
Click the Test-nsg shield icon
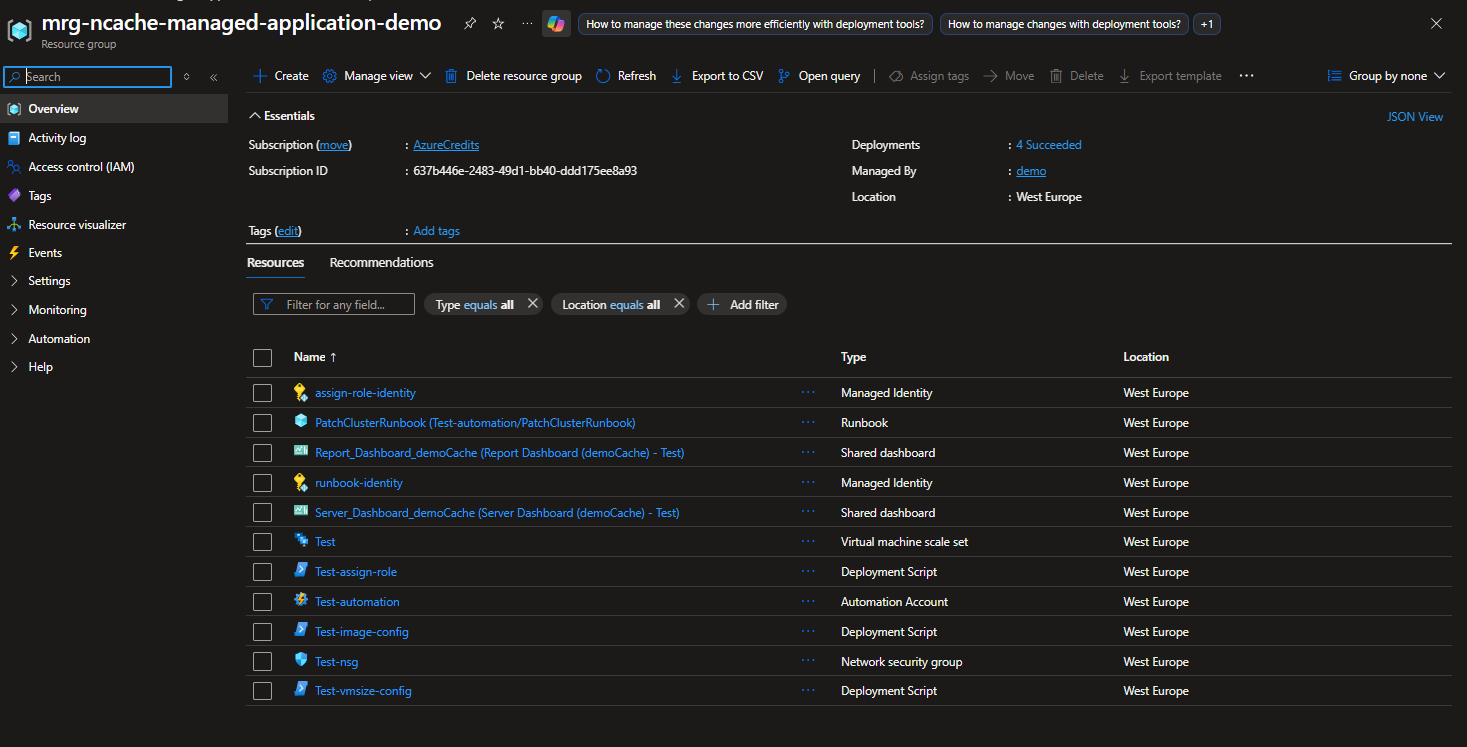[x=301, y=660]
